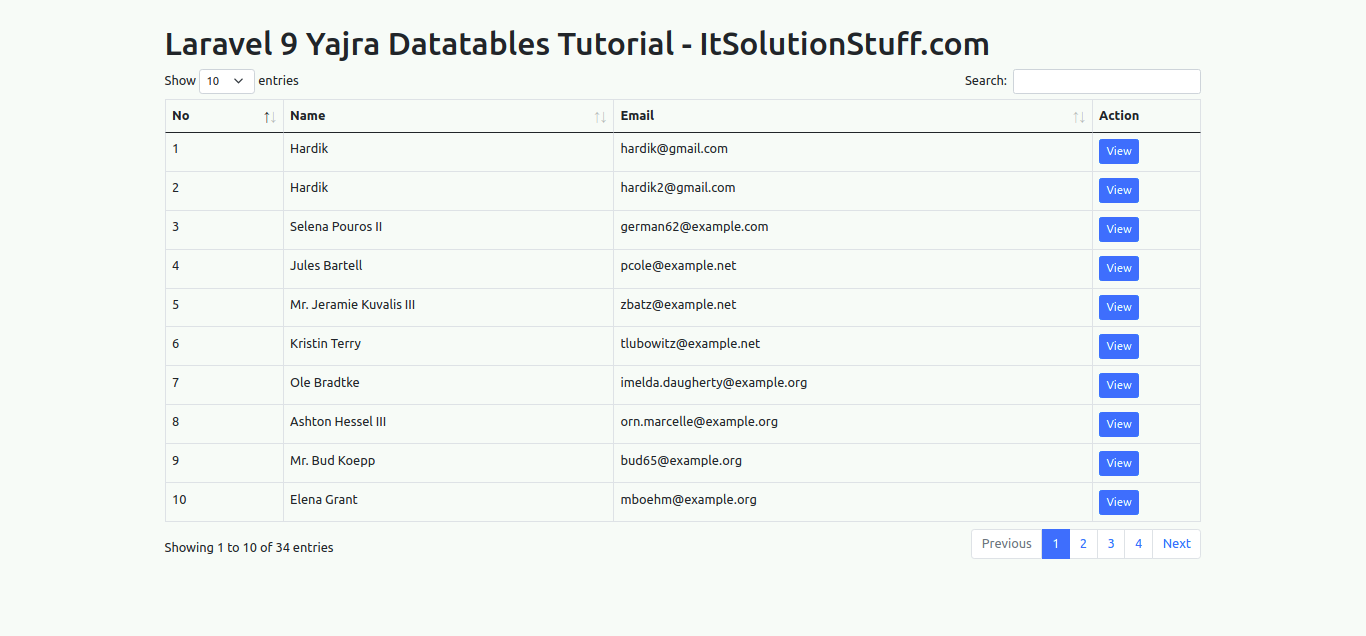
Task: View details of Ole Bradtke
Action: (x=1118, y=386)
